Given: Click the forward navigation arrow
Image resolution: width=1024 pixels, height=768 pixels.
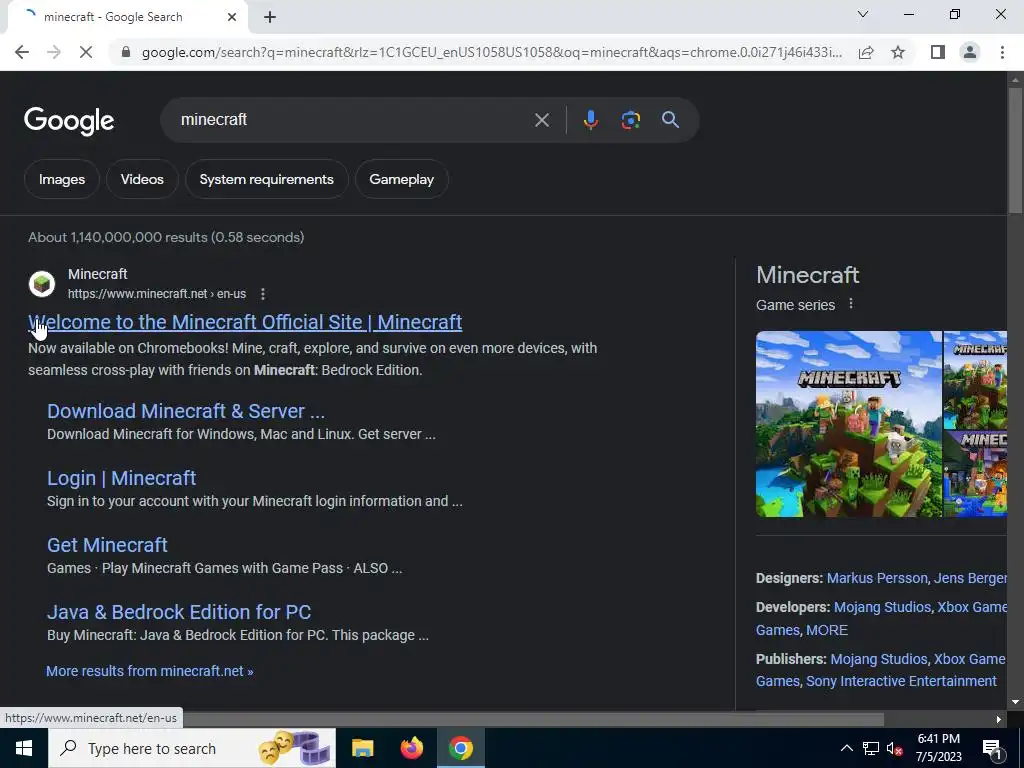Looking at the screenshot, I should tap(54, 52).
